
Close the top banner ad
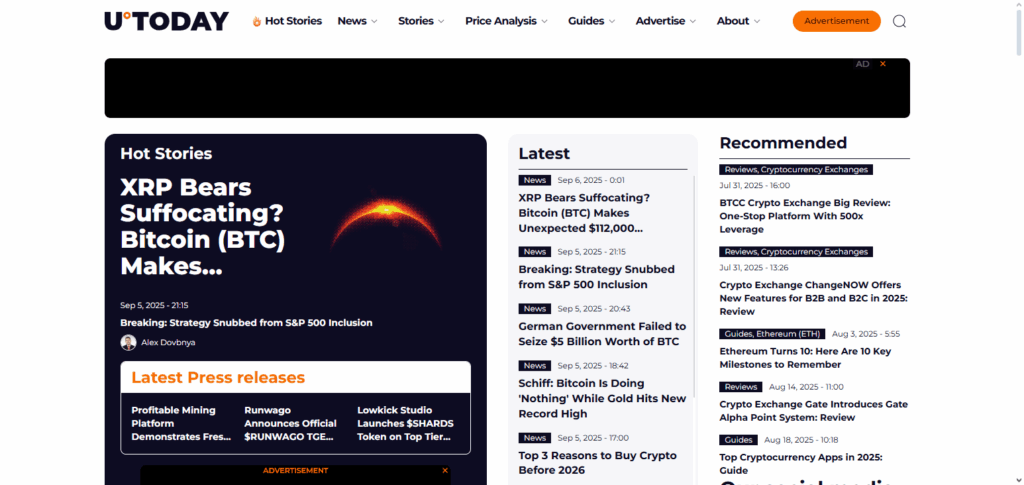click(x=883, y=64)
